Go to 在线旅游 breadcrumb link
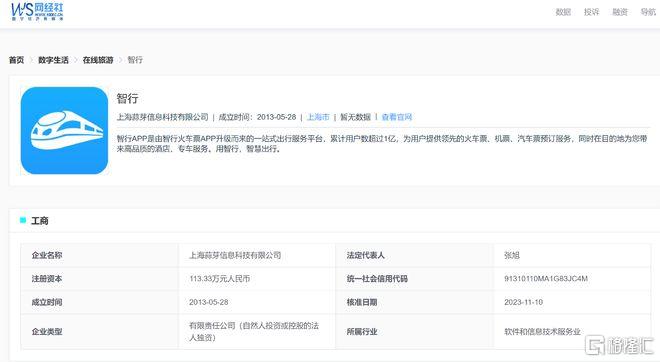 (98, 60)
